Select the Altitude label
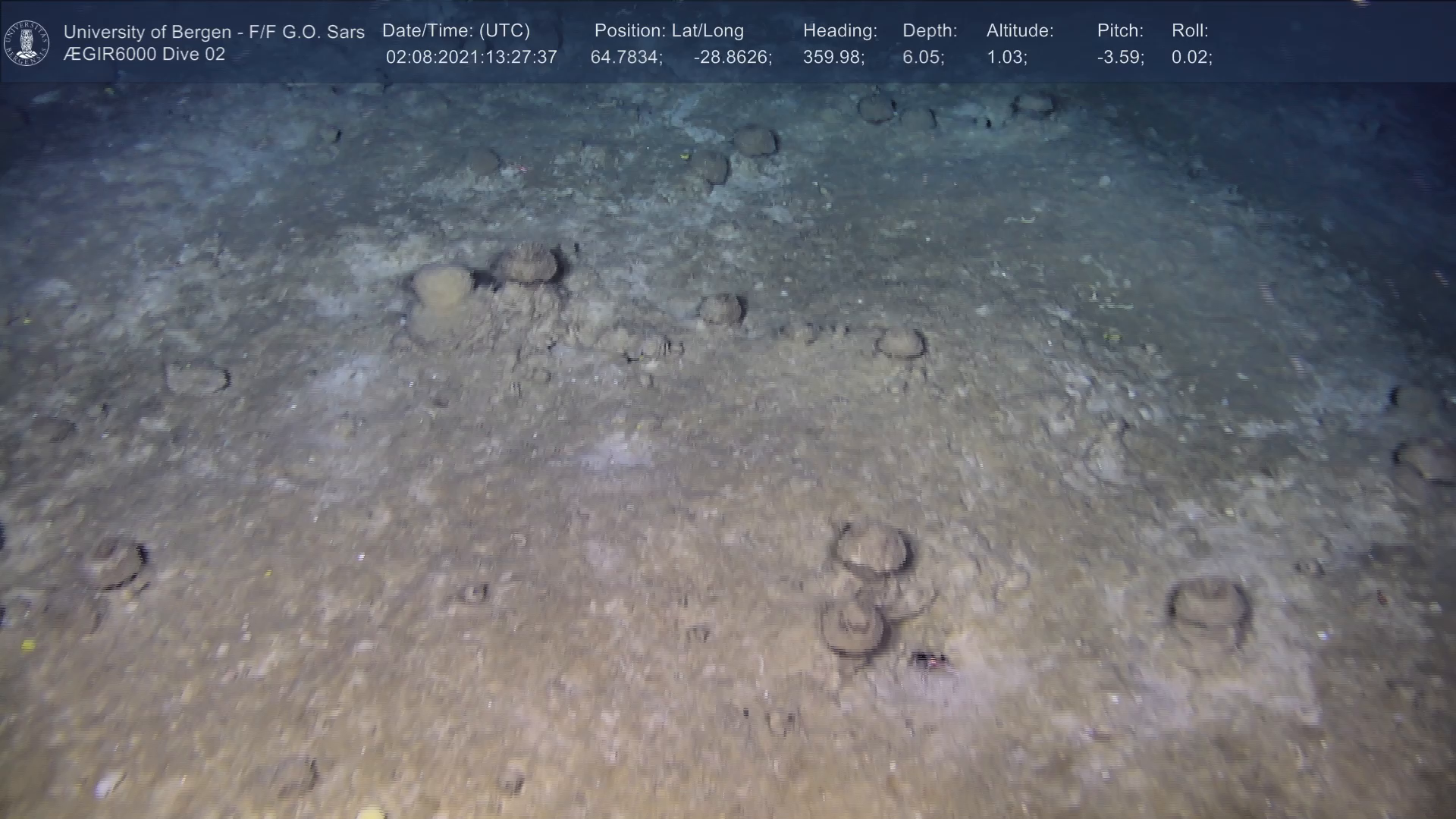The image size is (1456, 819). coord(1019,31)
